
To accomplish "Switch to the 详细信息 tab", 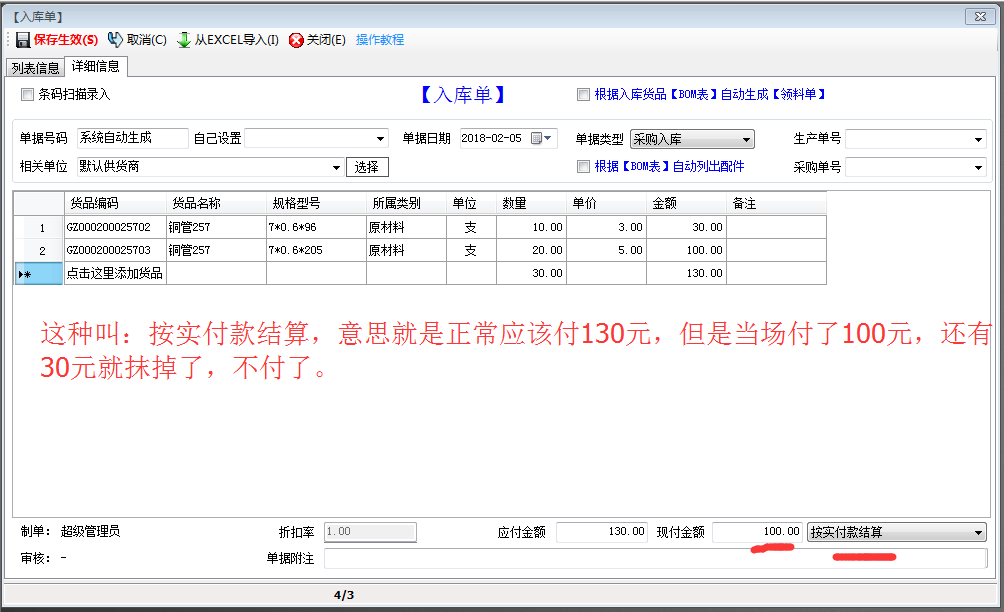I will pos(96,67).
